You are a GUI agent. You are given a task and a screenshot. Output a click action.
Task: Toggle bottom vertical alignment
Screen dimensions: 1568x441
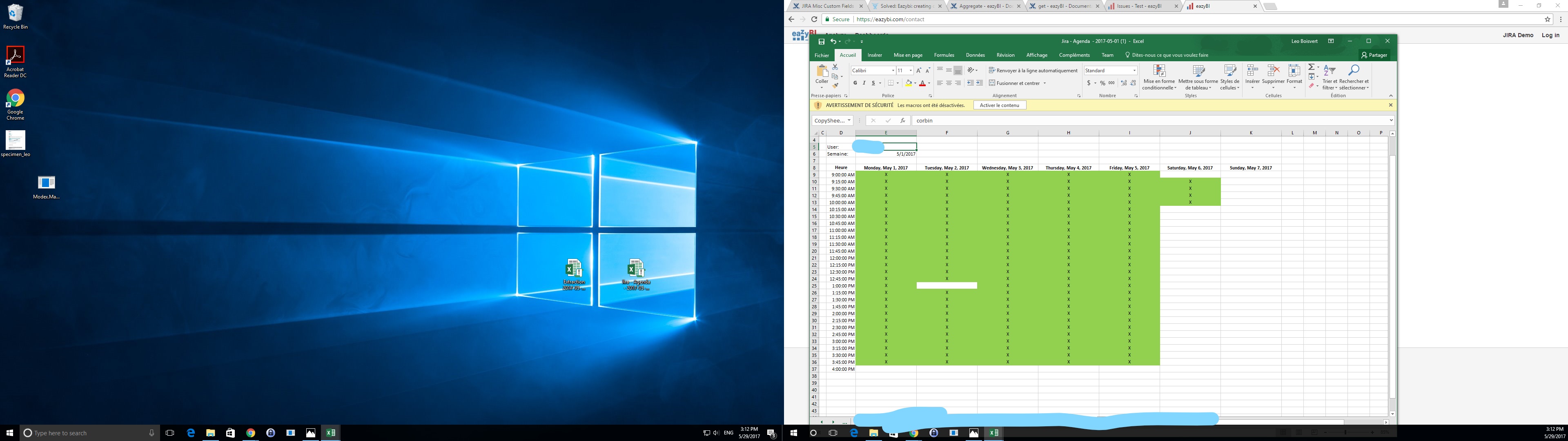pyautogui.click(x=958, y=71)
